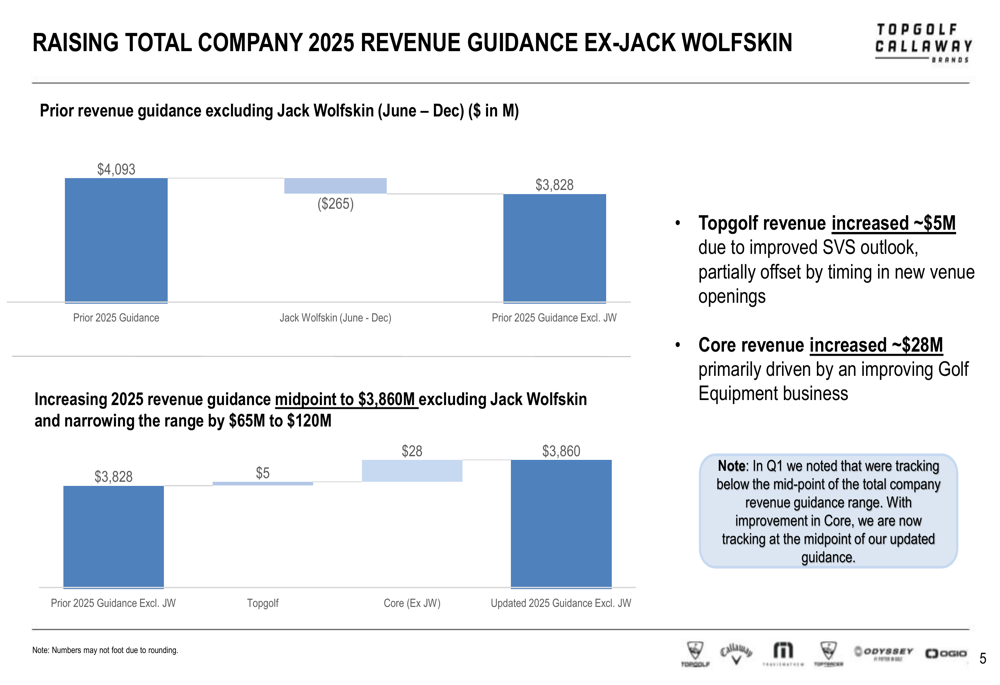Image resolution: width=1000 pixels, height=685 pixels.
Task: Click the 'Prior revenue guidance excluding Jack Wolfskin' heading
Action: click(x=279, y=111)
